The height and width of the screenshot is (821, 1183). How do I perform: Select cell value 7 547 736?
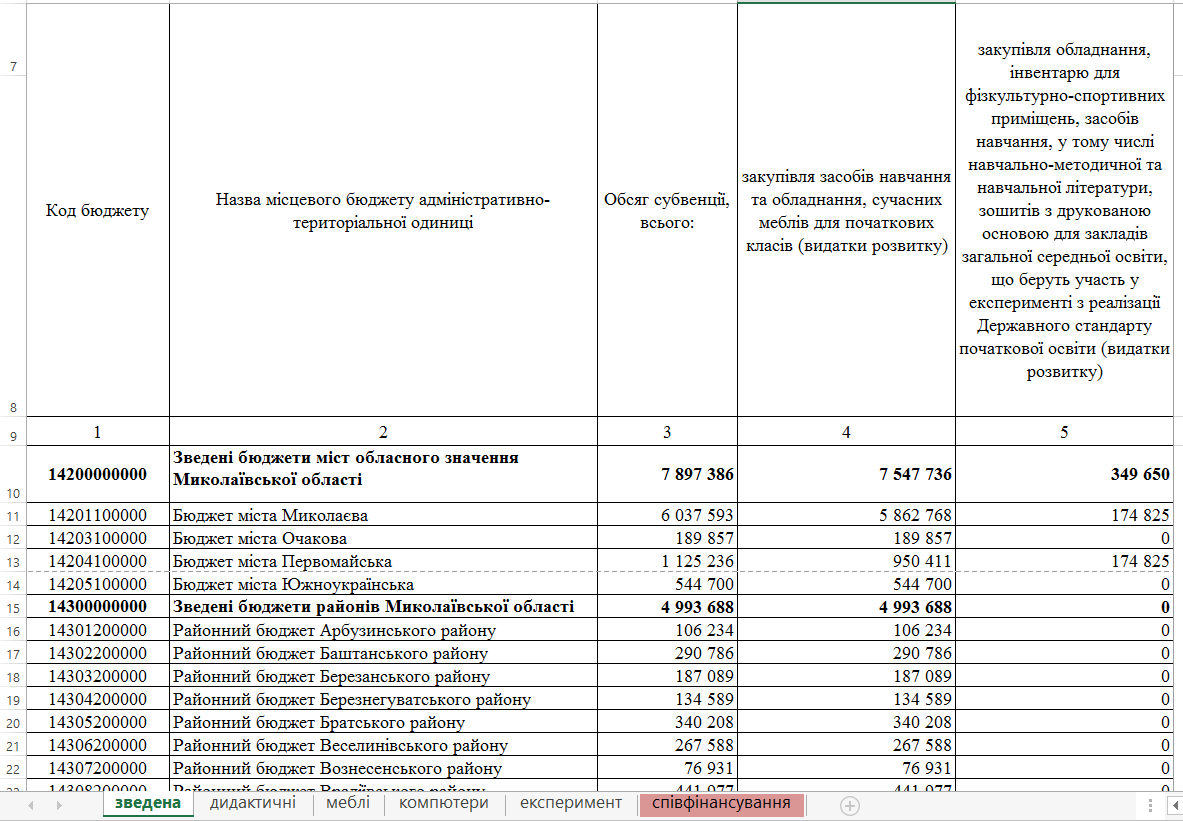click(847, 474)
